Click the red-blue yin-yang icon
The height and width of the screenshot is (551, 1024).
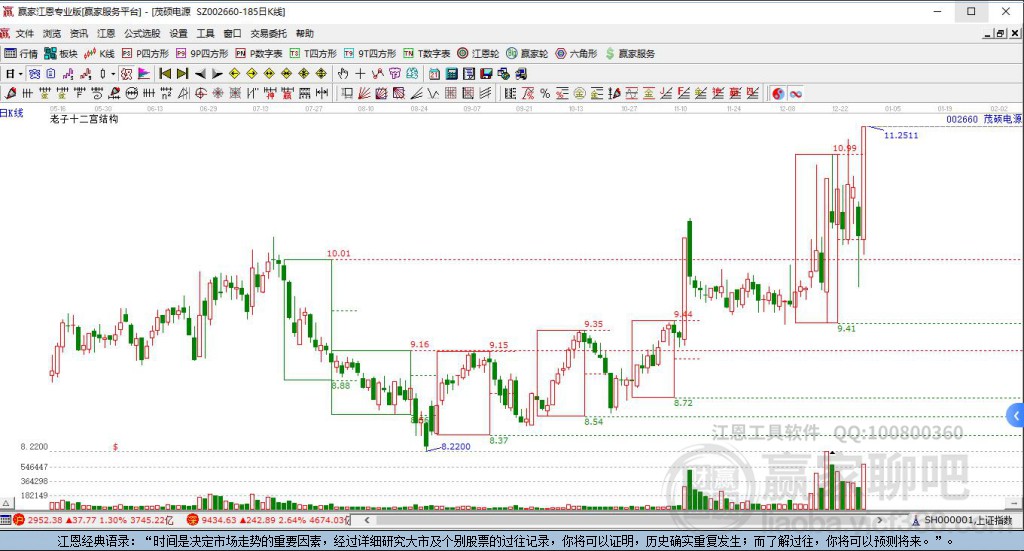point(778,93)
